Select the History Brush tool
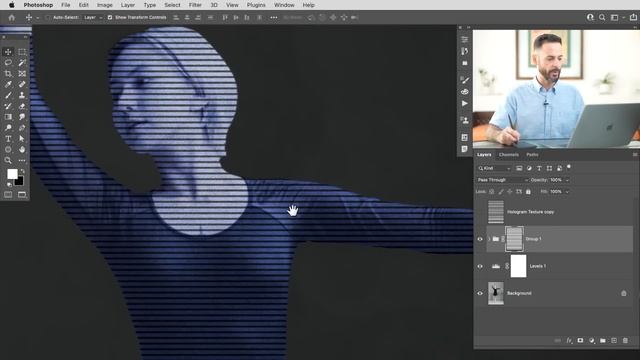 click(8, 106)
